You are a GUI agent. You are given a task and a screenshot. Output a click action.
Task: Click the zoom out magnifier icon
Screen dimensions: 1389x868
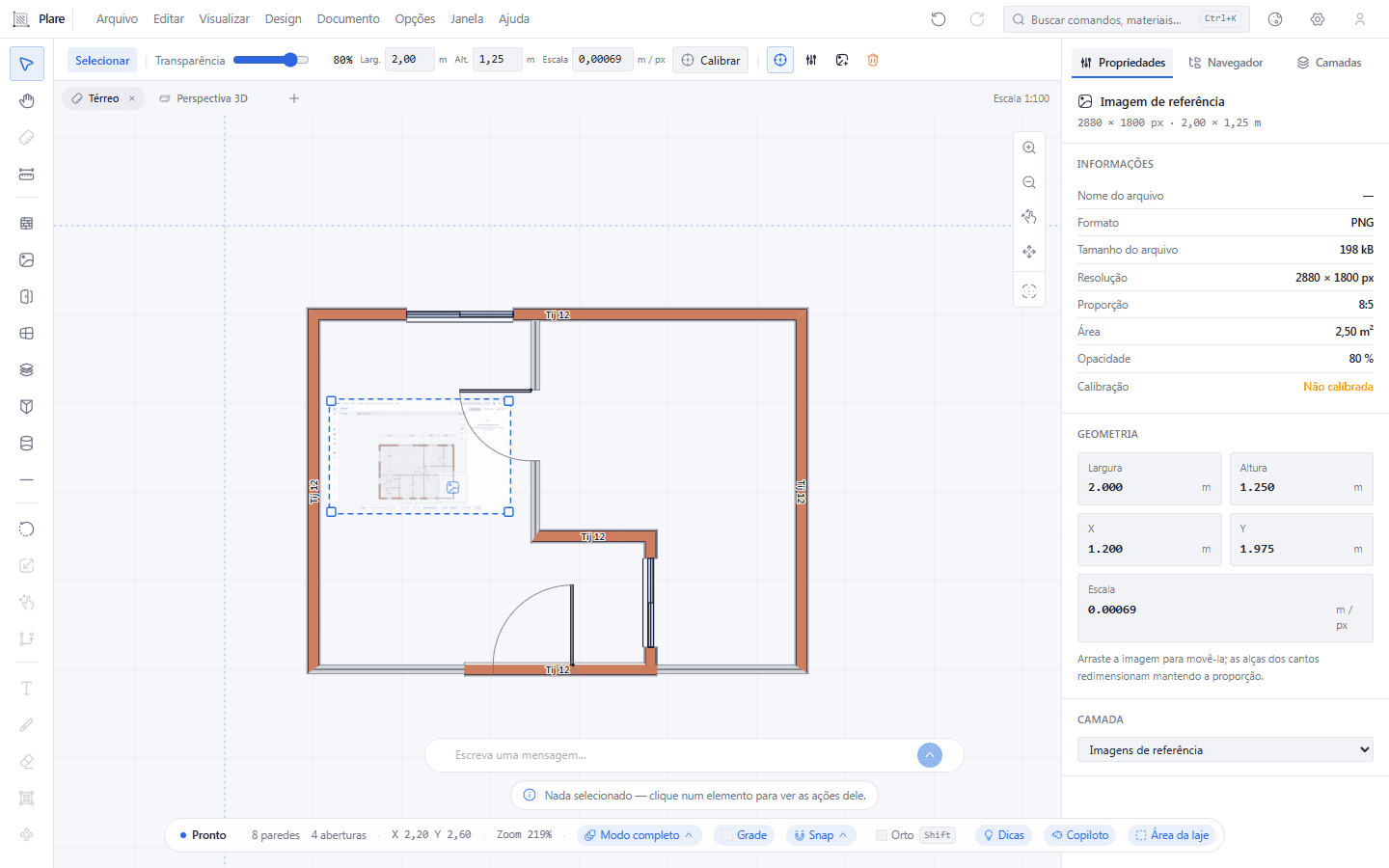tap(1029, 182)
